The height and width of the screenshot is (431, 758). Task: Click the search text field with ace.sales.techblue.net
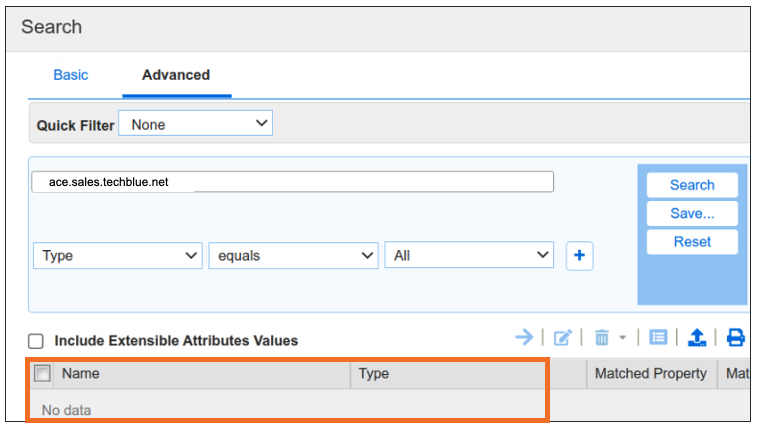292,182
